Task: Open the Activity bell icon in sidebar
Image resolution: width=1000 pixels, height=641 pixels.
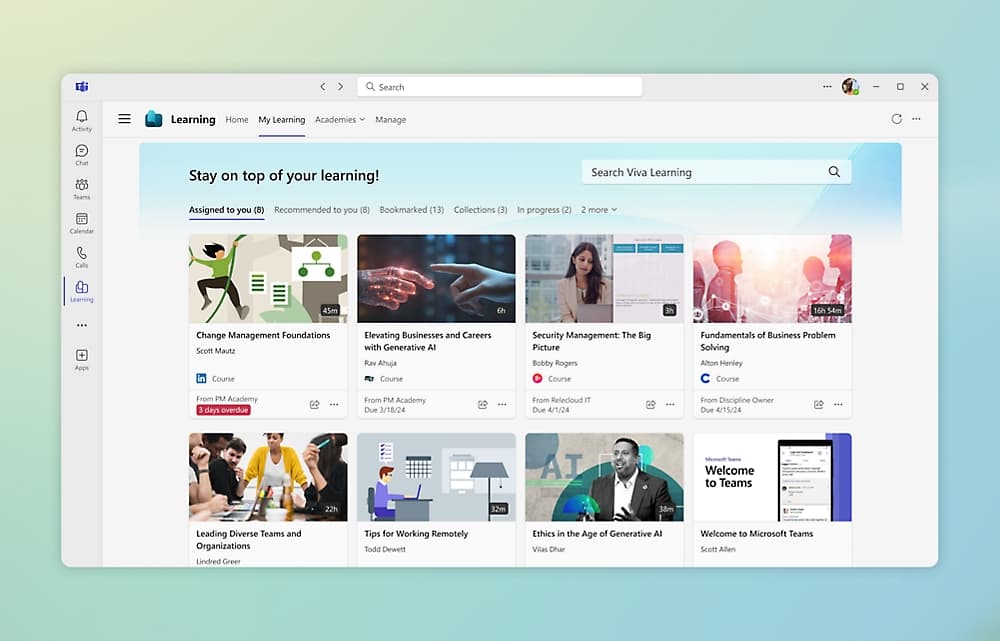Action: pyautogui.click(x=82, y=120)
